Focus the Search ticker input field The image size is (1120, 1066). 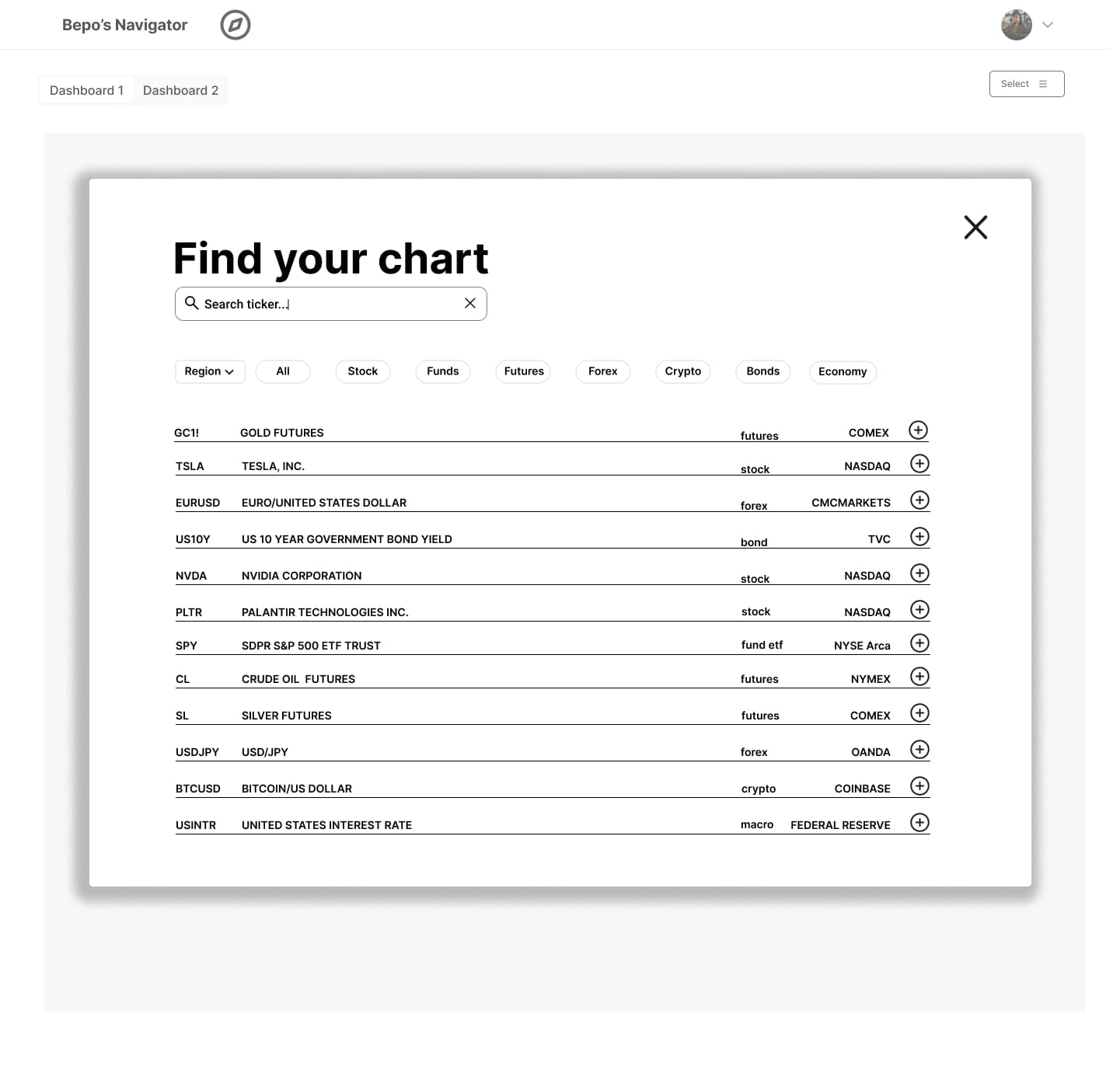331,304
